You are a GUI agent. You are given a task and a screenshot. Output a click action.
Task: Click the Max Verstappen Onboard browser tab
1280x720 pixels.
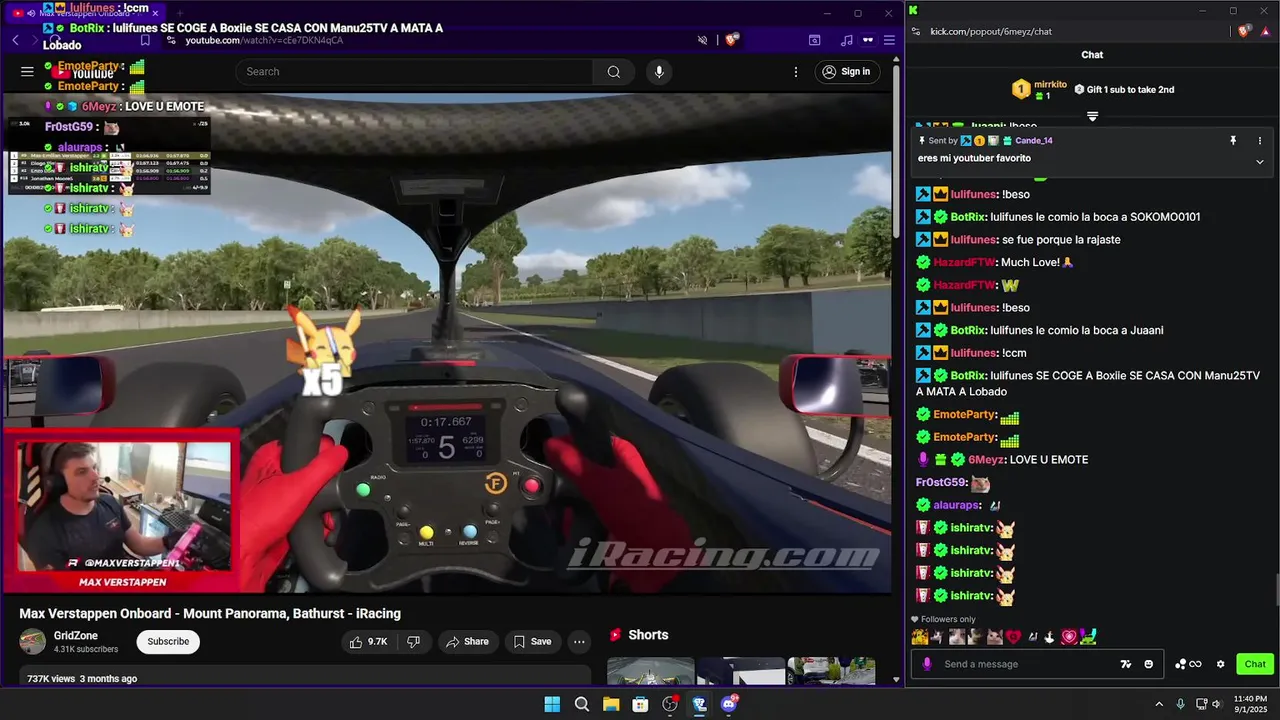coord(86,13)
